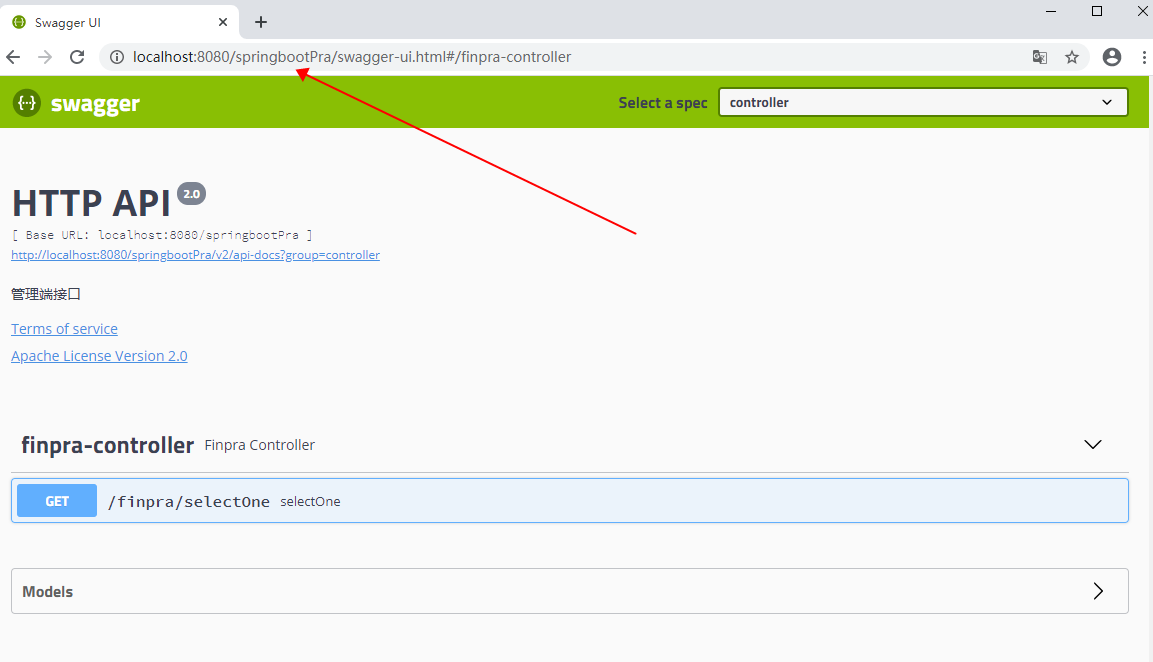Click the Finpra Controller description text
Viewport: 1153px width, 662px height.
[x=260, y=445]
